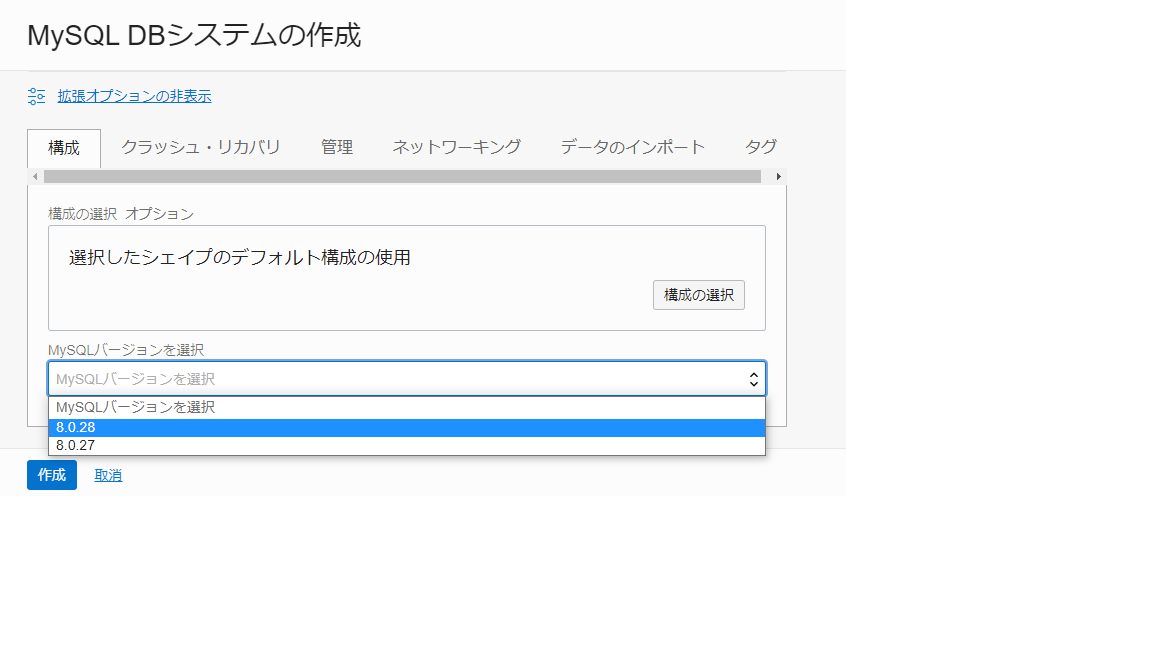This screenshot has width=1152, height=648.
Task: Select the データのインポート tab
Action: [x=633, y=147]
